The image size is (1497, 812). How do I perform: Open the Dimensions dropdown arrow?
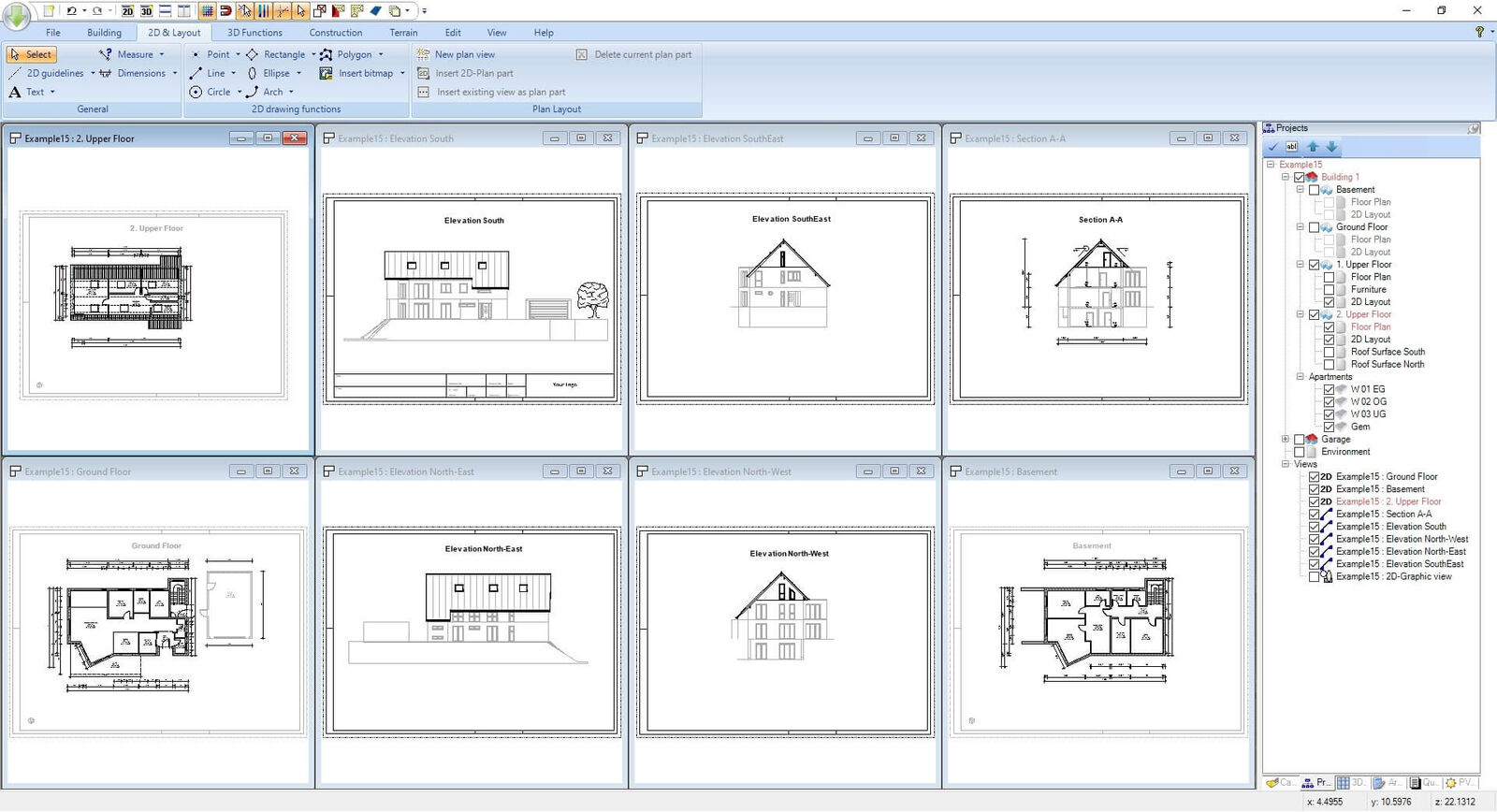click(x=174, y=73)
